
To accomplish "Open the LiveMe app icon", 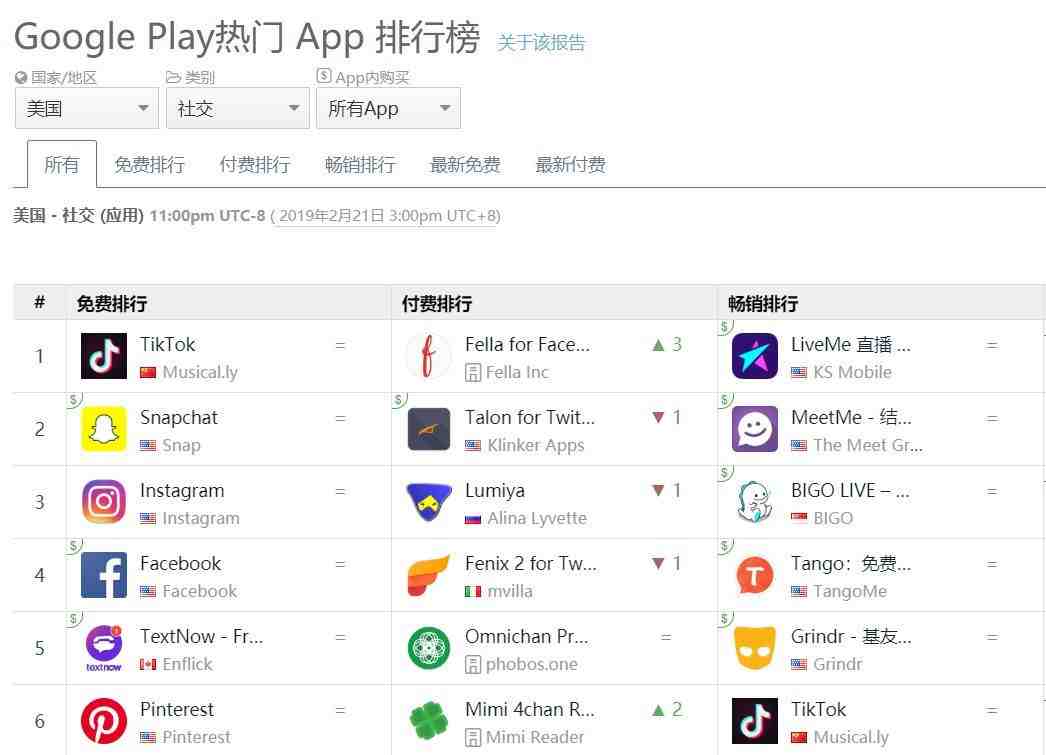I will click(754, 356).
